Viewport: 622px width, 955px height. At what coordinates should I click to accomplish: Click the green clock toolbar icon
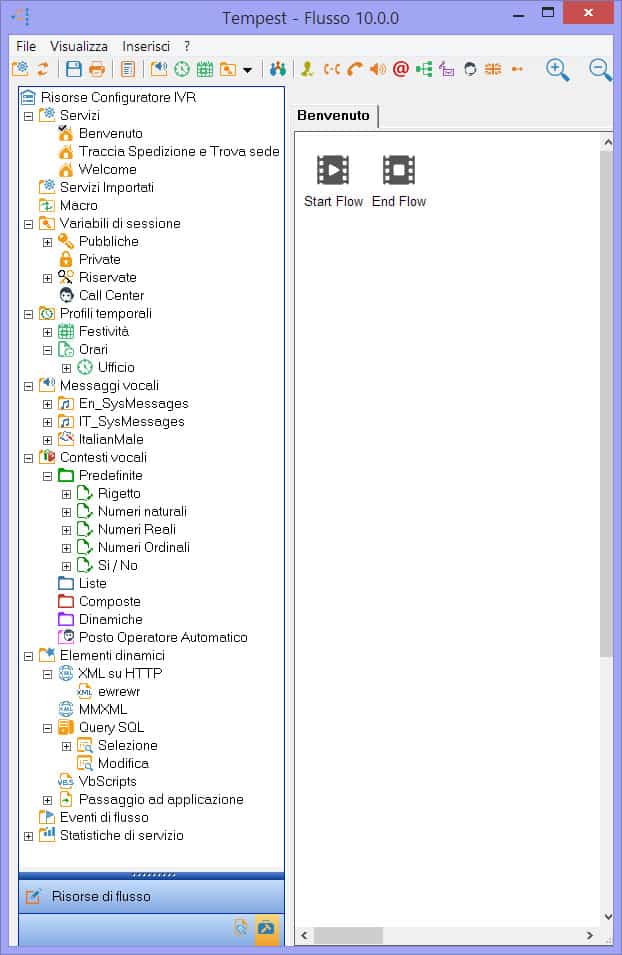coord(182,69)
